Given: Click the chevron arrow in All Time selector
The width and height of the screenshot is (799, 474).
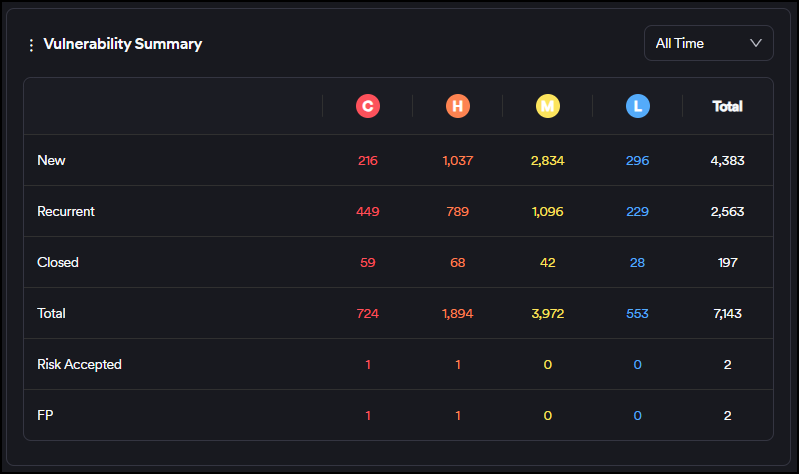Looking at the screenshot, I should tap(755, 43).
